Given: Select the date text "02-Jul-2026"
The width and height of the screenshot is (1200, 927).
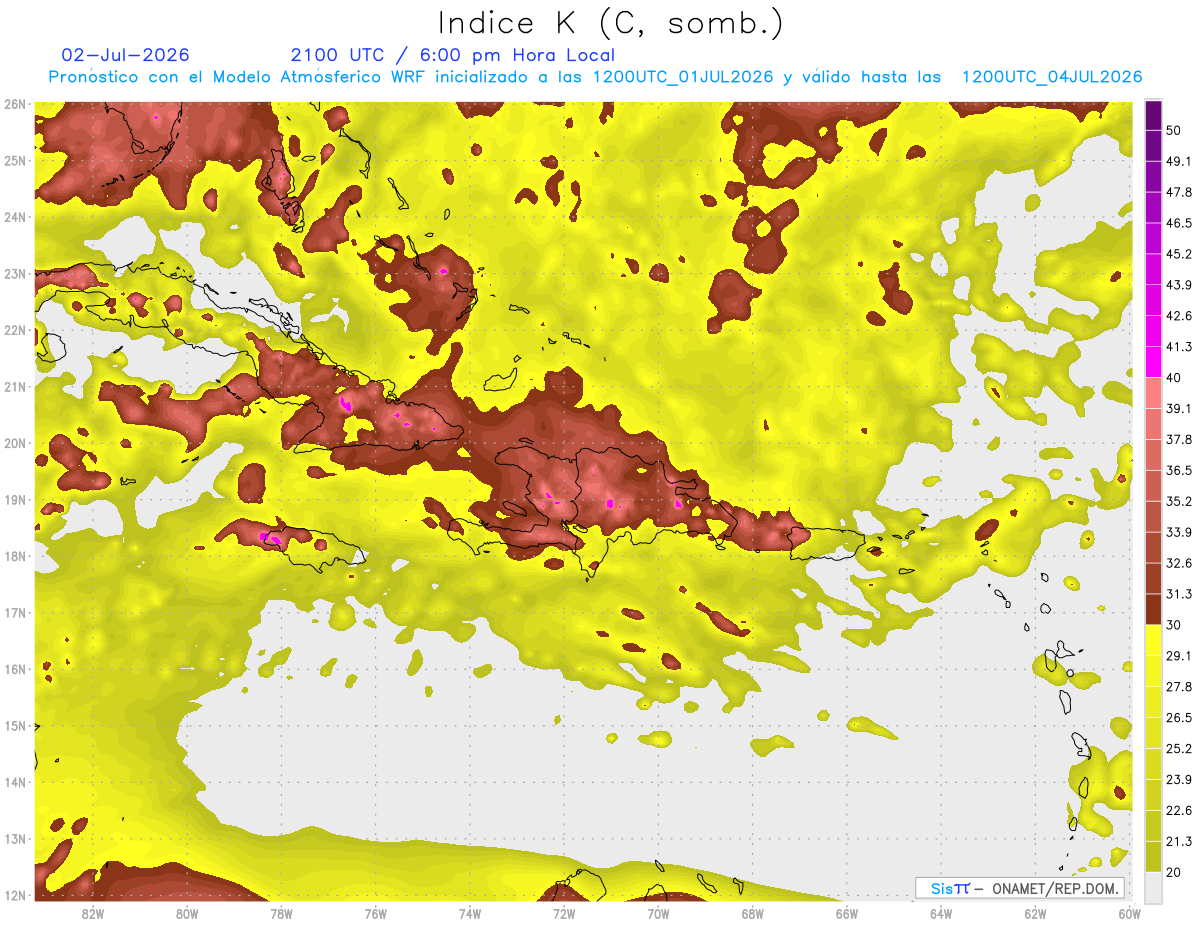Looking at the screenshot, I should tap(126, 55).
